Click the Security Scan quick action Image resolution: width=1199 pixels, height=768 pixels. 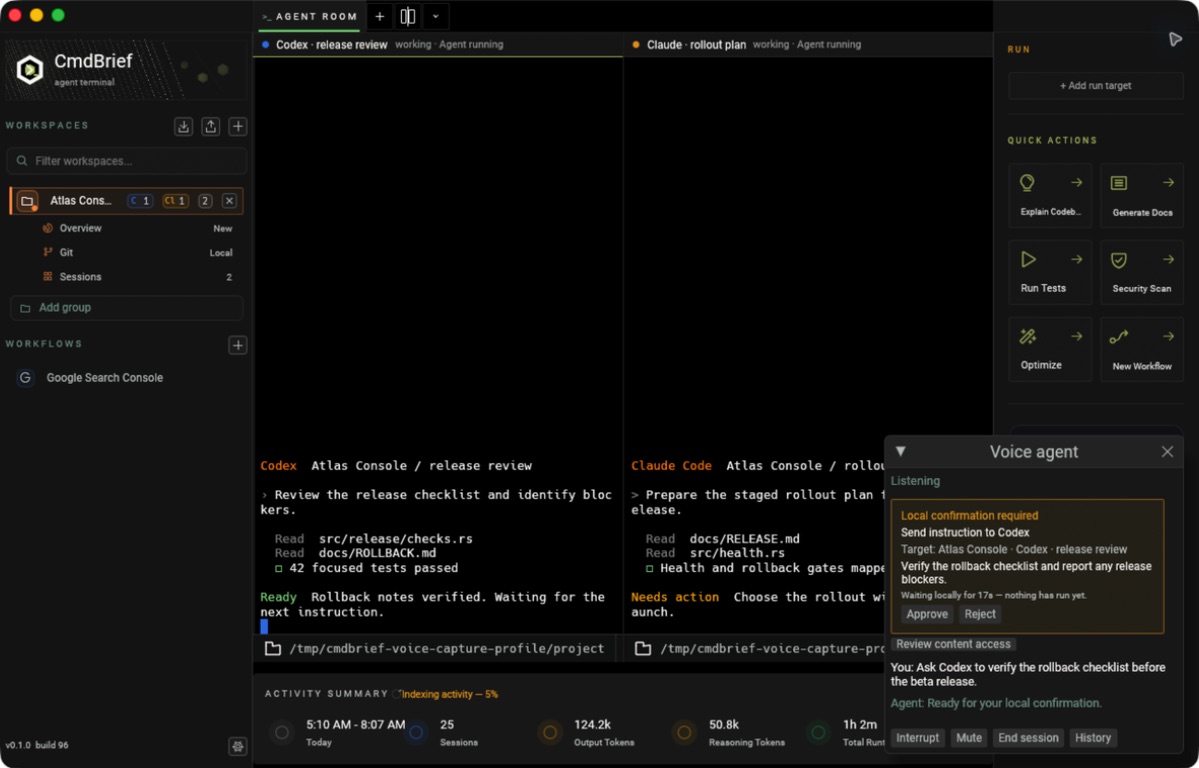click(1142, 272)
